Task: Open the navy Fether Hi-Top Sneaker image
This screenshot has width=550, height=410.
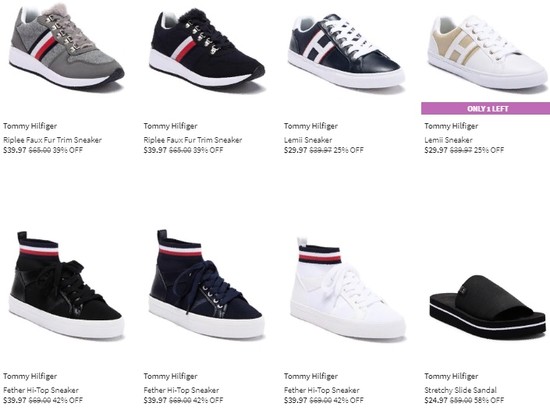Action: (206, 283)
